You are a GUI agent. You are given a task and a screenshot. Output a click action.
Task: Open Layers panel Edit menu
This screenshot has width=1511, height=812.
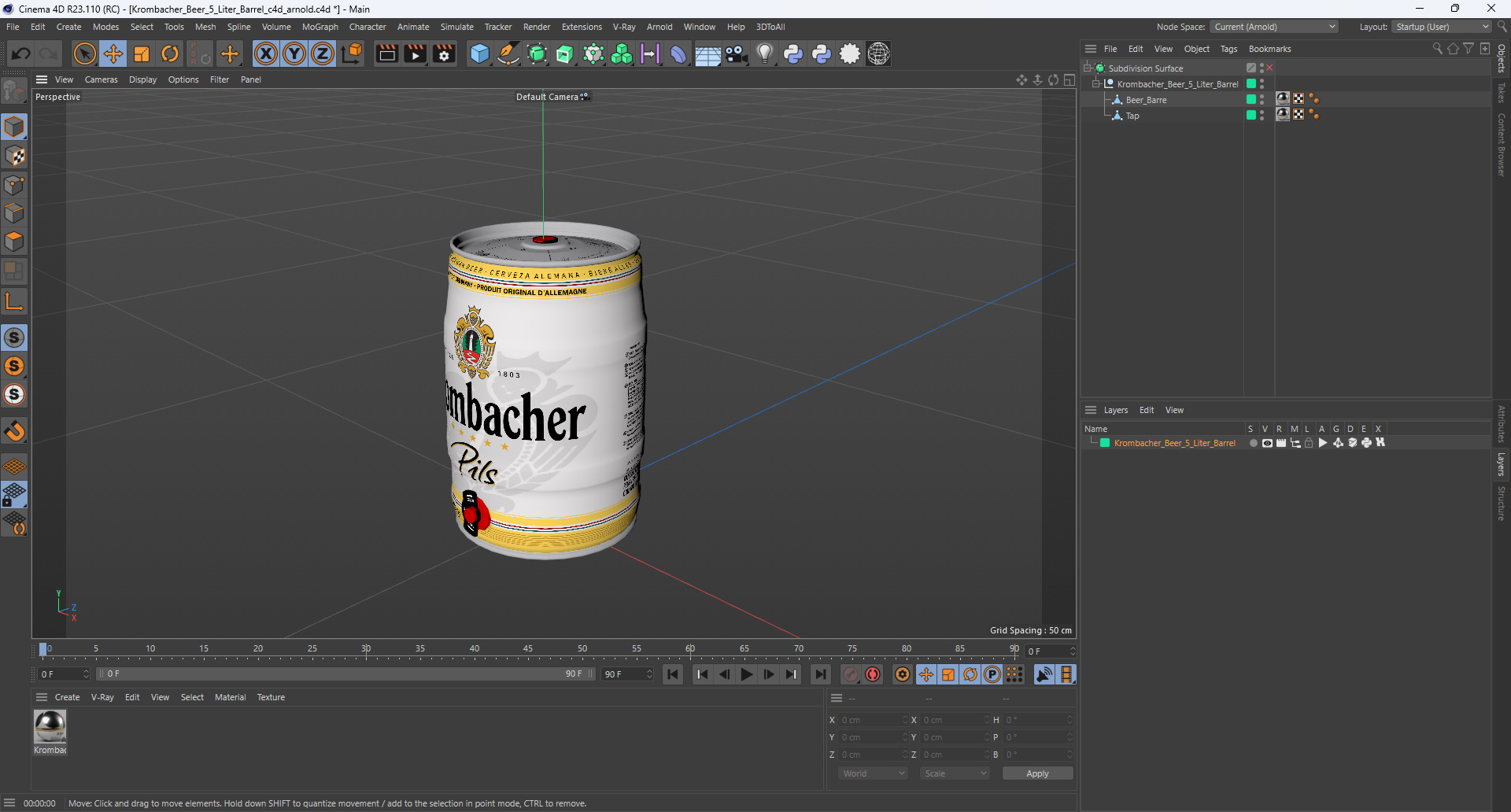click(1147, 410)
